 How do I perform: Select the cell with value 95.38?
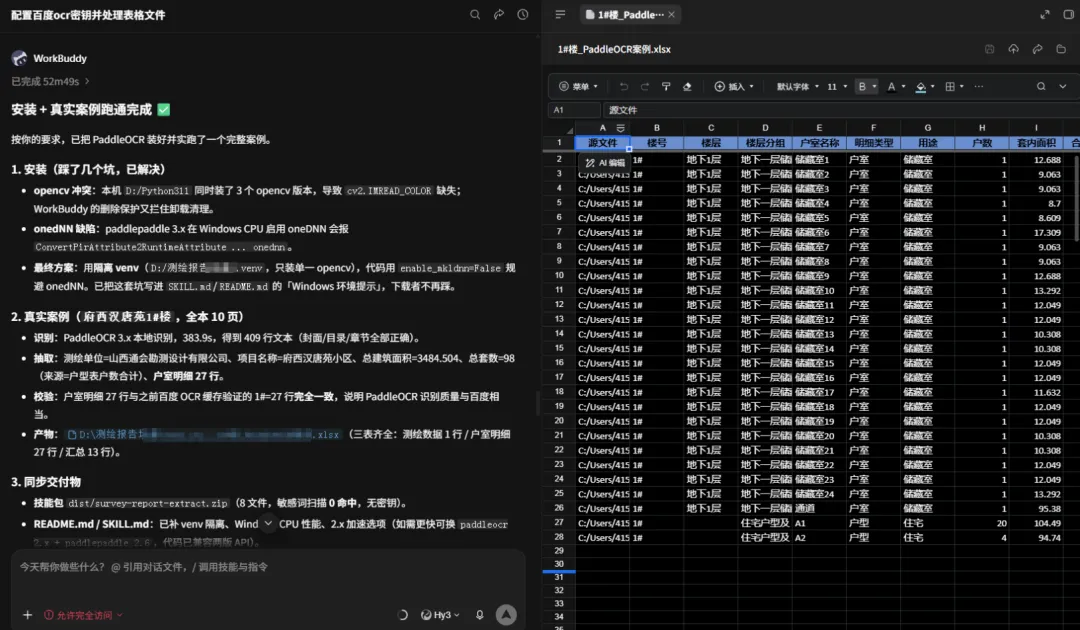[x=1036, y=508]
